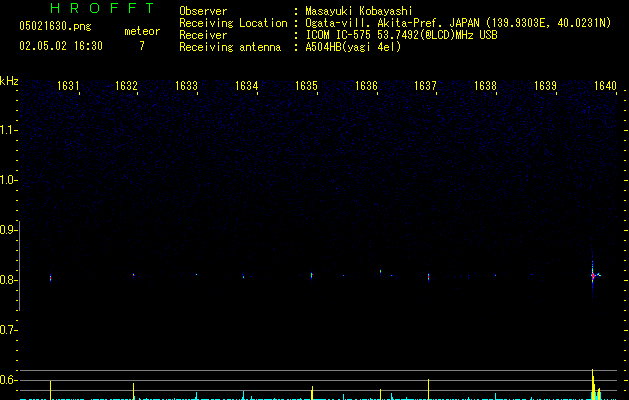629x400 pixels.
Task: Click the Receiving antenna label
Action: click(230, 47)
